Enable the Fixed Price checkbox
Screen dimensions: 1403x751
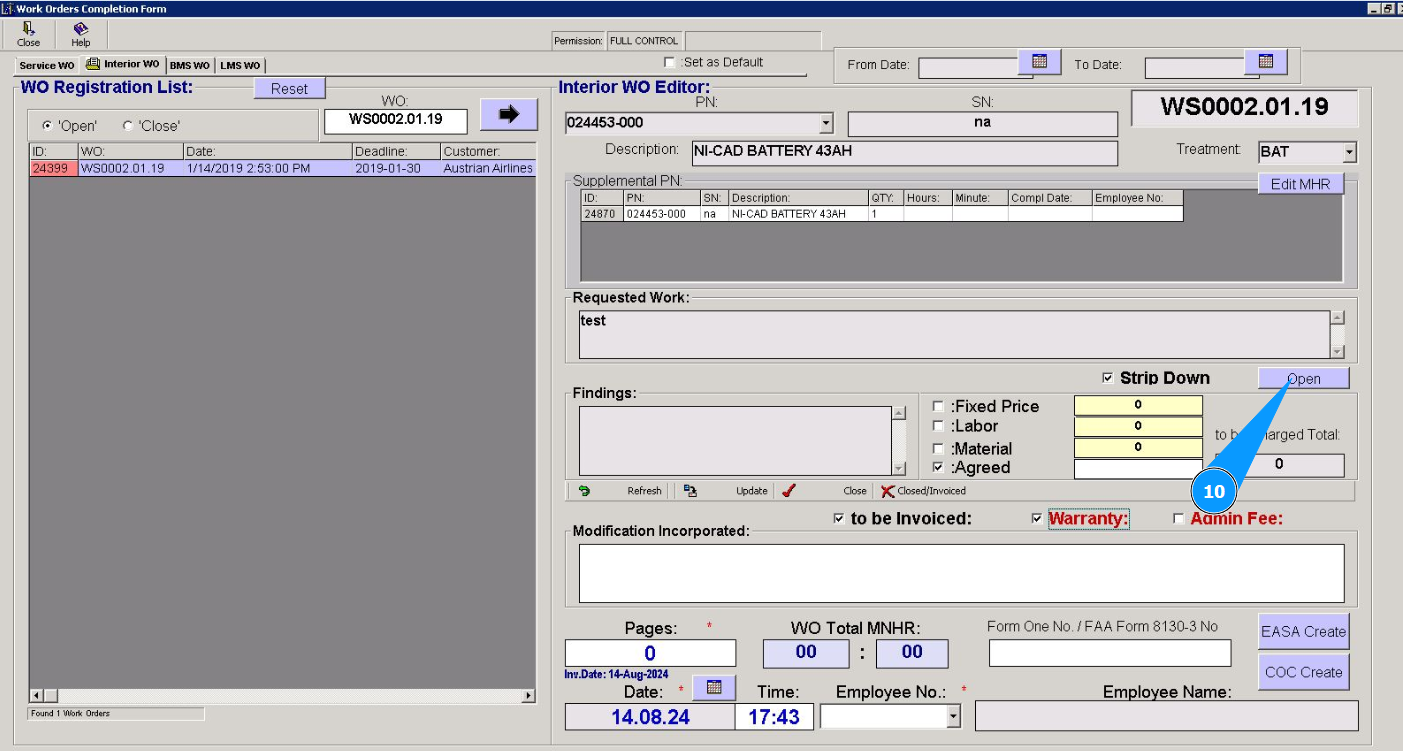pos(938,406)
